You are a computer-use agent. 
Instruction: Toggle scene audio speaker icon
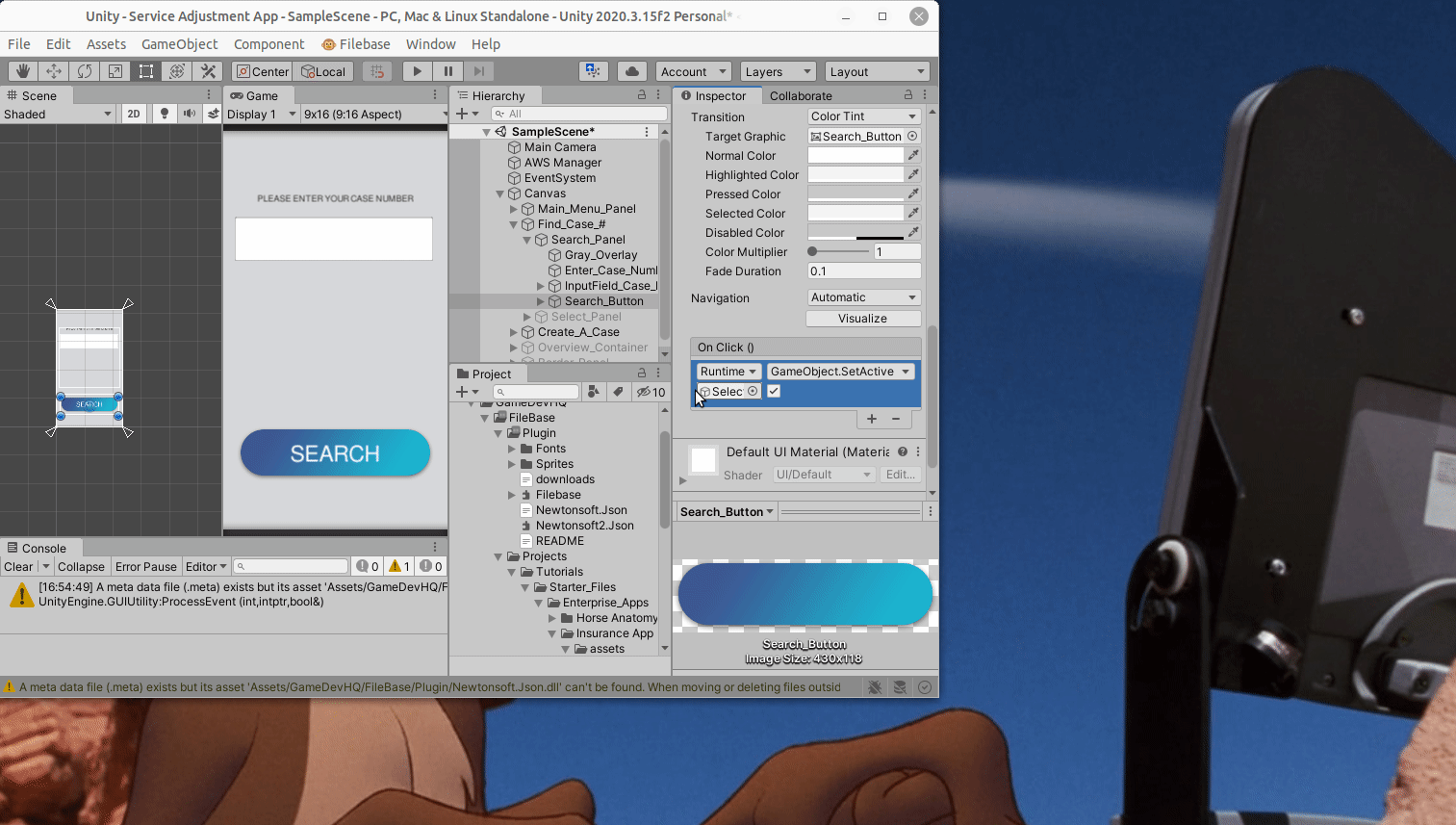click(190, 114)
